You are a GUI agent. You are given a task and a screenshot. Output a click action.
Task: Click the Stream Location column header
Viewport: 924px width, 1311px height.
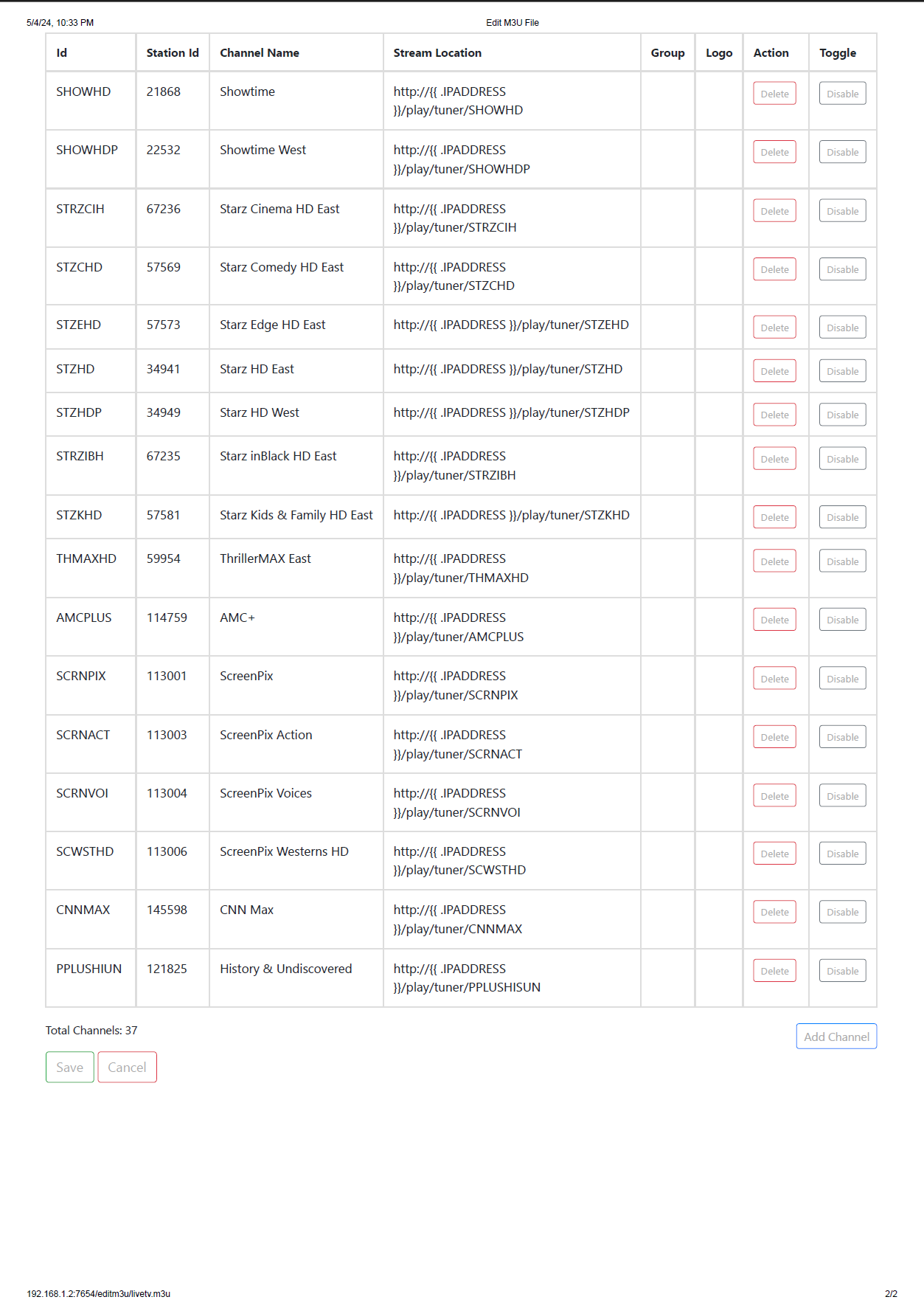pyautogui.click(x=437, y=53)
